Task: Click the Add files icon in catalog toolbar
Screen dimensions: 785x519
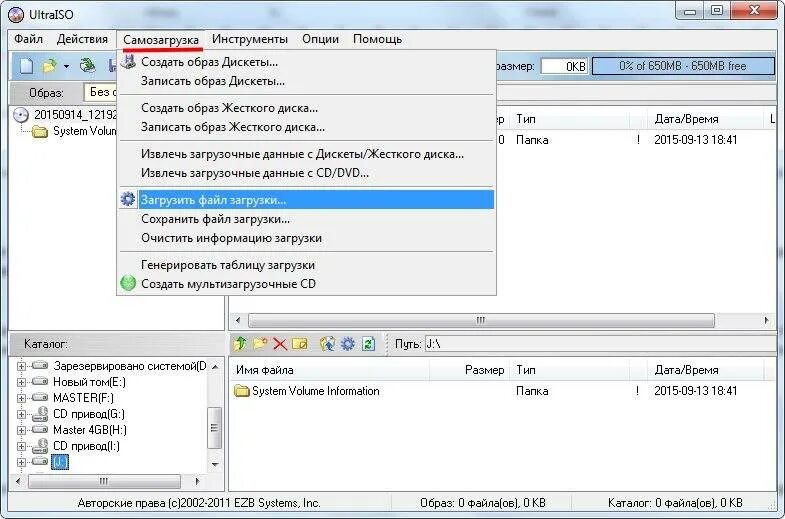Action: [327, 343]
